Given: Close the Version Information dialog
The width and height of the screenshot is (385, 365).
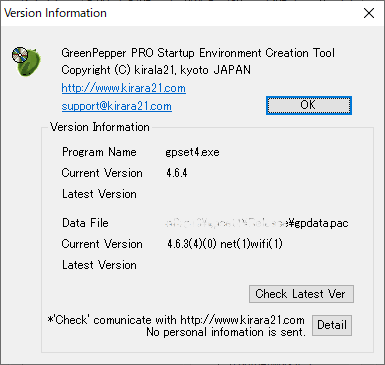Looking at the screenshot, I should click(369, 13).
